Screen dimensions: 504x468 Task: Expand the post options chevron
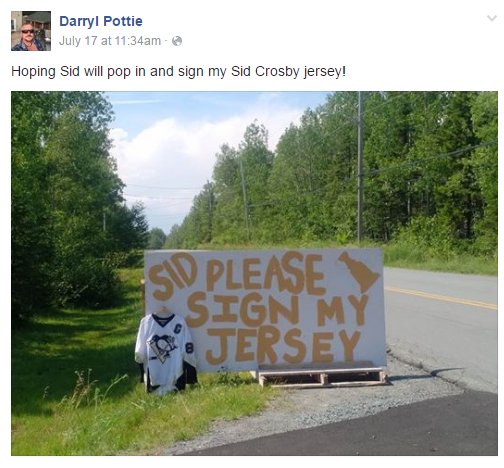(492, 18)
